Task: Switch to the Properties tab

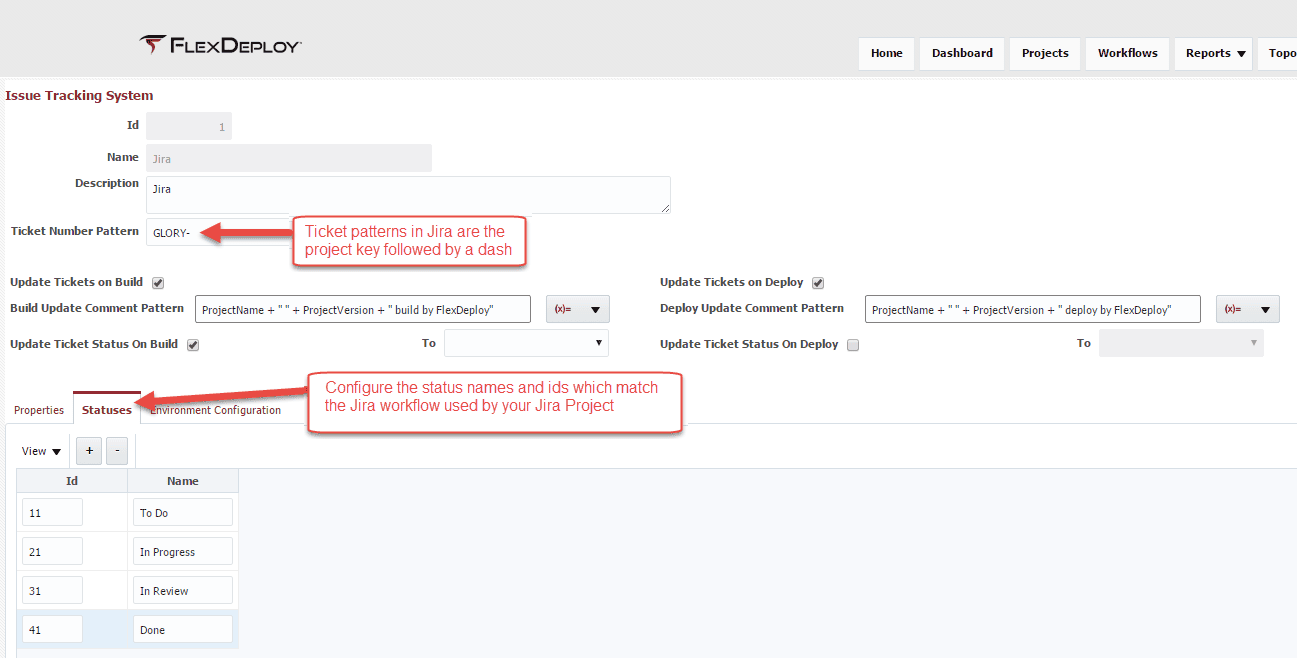Action: tap(39, 410)
